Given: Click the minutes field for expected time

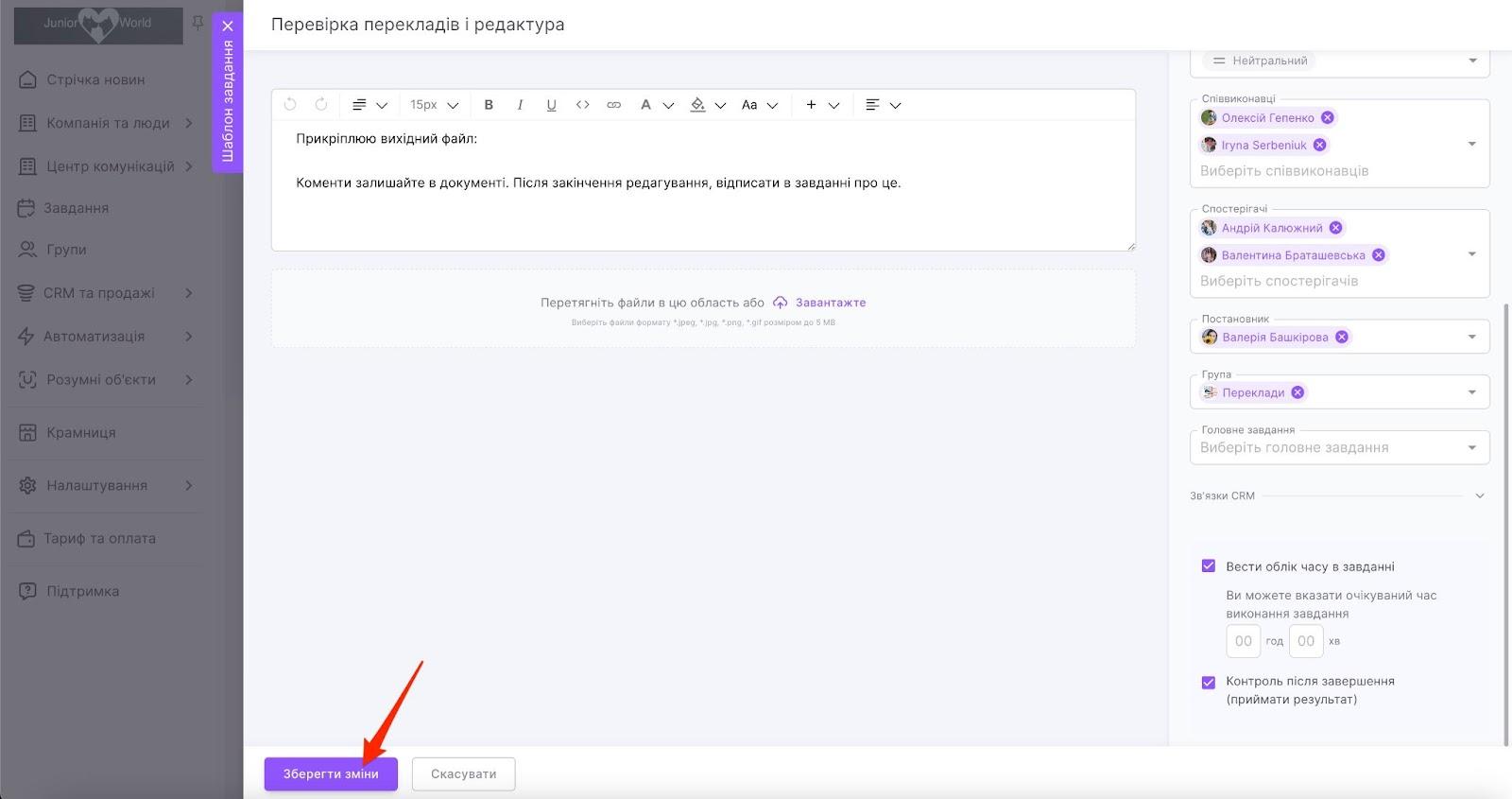Looking at the screenshot, I should point(1306,641).
